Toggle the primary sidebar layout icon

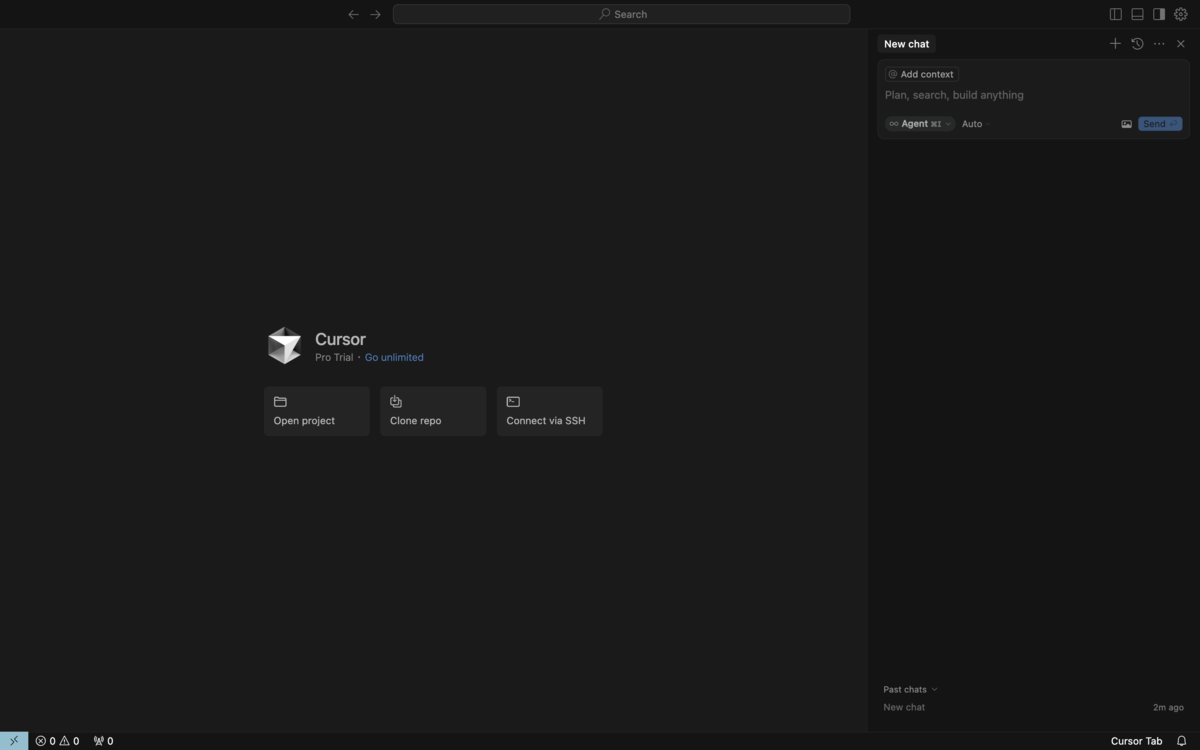click(1116, 14)
